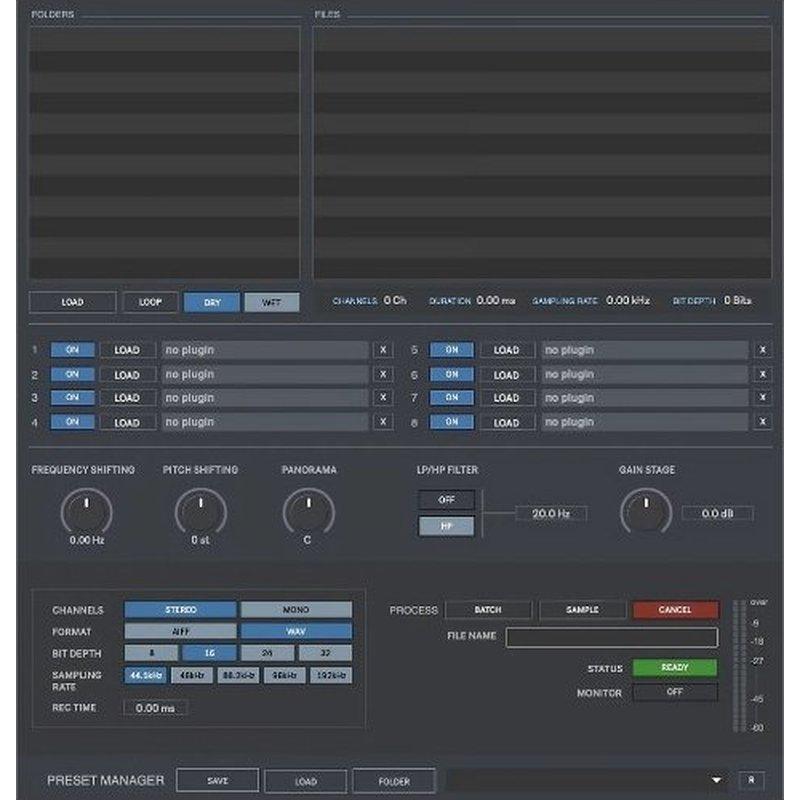The image size is (800, 800).
Task: Toggle slot 1 ON switch
Action: 72,350
